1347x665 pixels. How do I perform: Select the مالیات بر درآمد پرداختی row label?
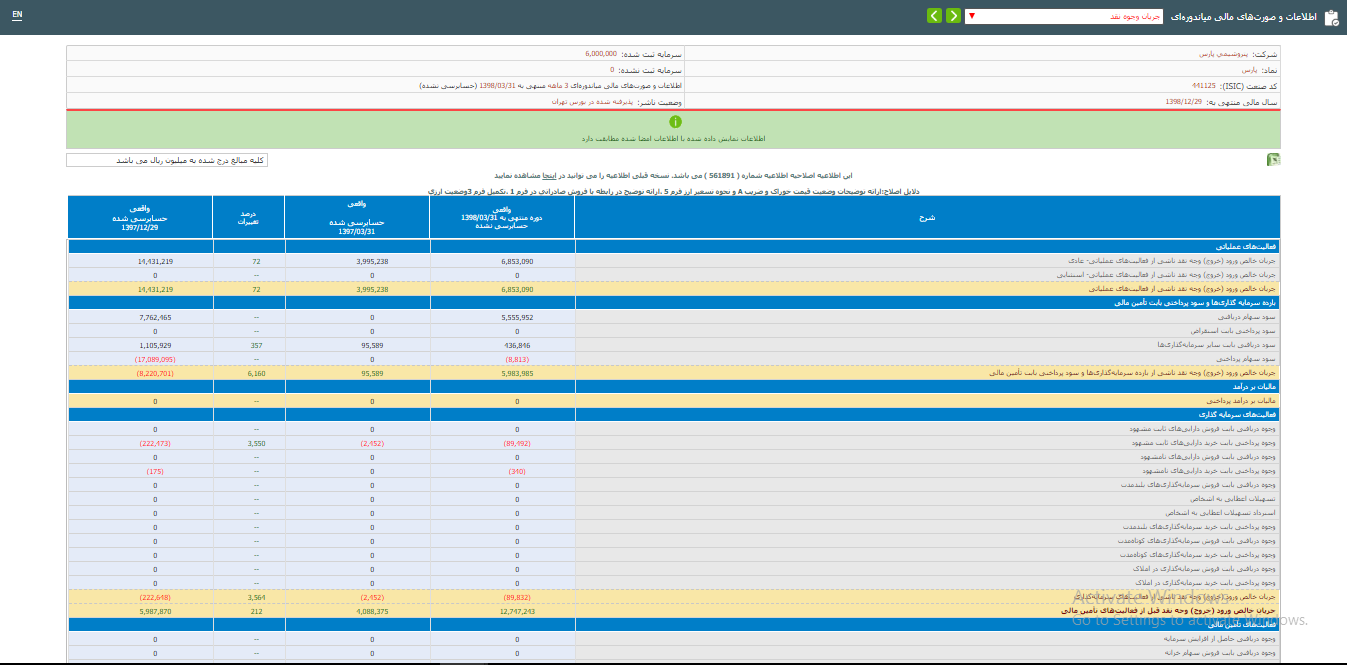1241,401
